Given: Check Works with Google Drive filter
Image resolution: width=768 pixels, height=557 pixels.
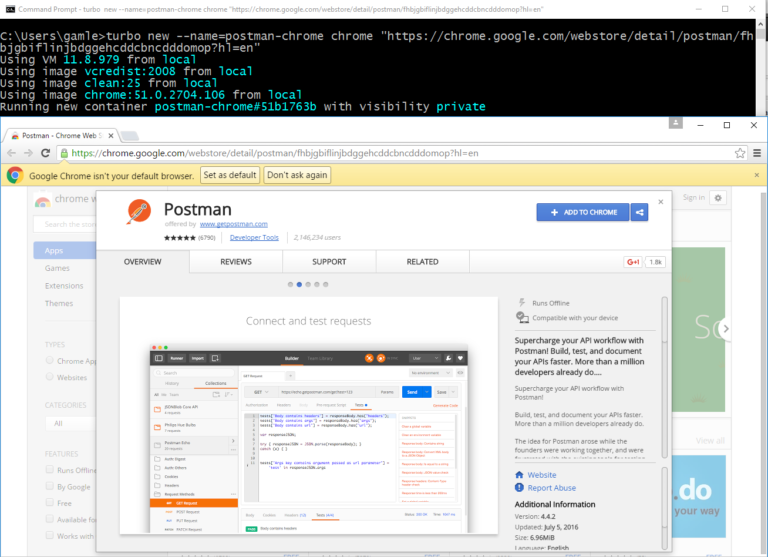Looking at the screenshot, I should click(x=49, y=535).
